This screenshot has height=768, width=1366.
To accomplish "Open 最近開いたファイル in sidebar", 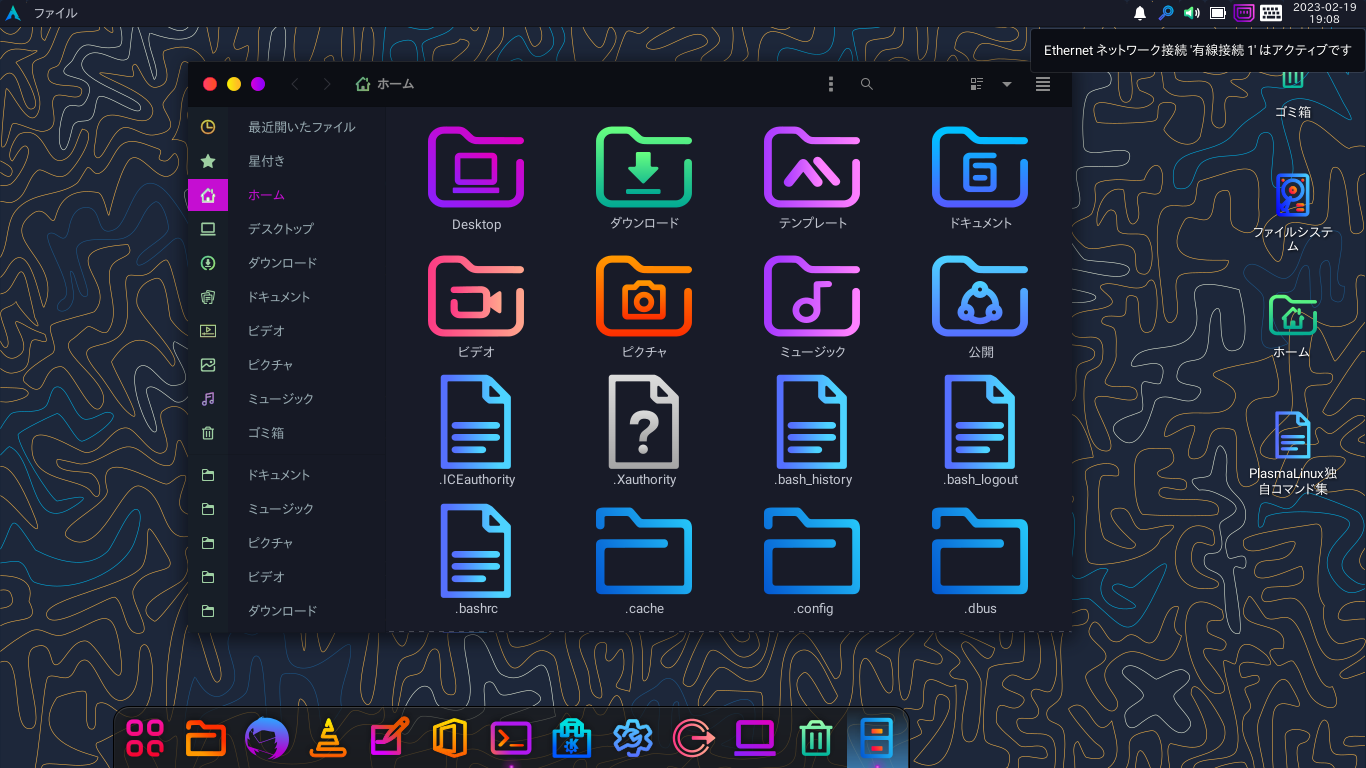I will click(302, 127).
